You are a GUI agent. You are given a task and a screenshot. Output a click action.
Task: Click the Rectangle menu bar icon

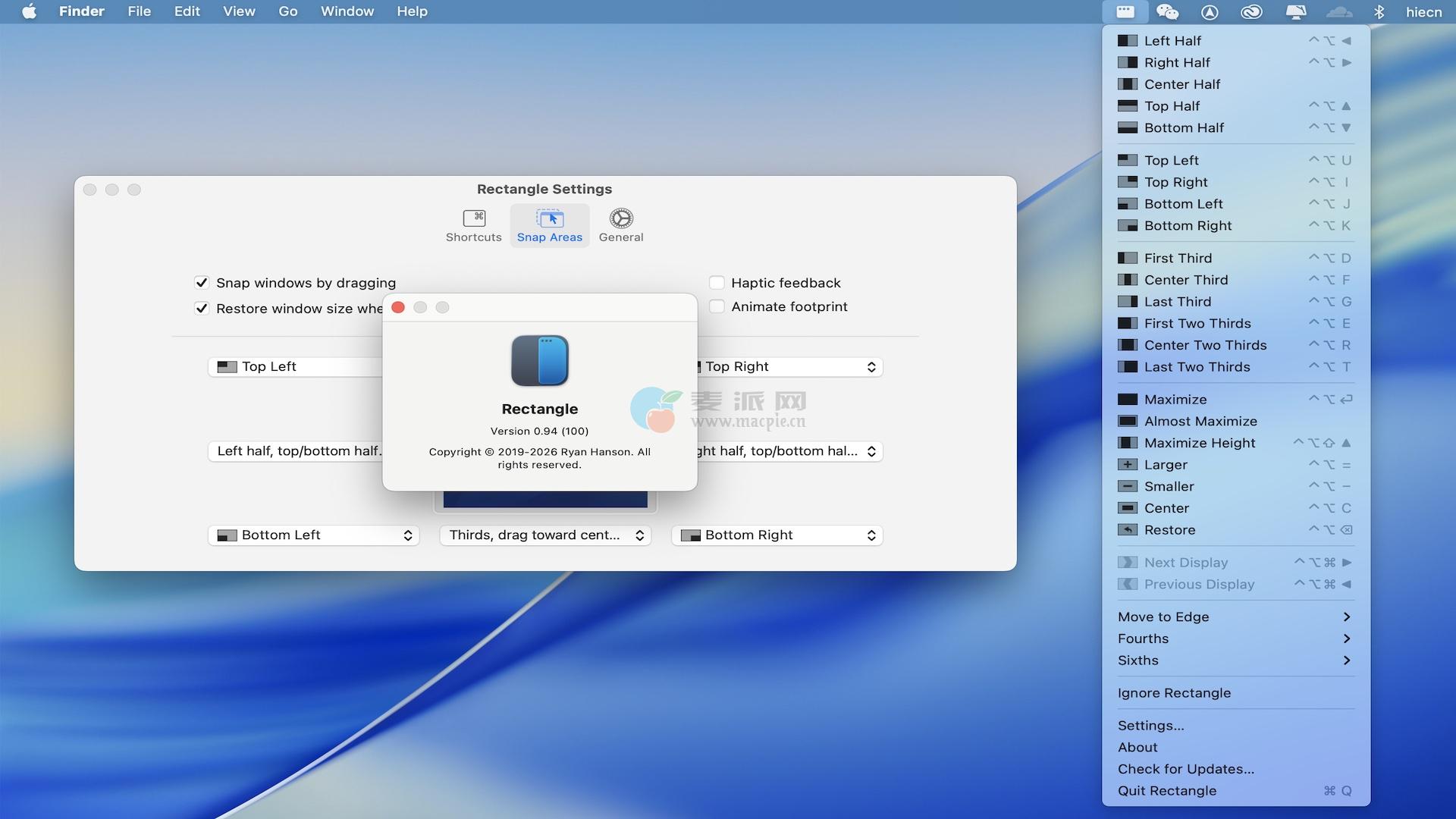click(x=1125, y=11)
